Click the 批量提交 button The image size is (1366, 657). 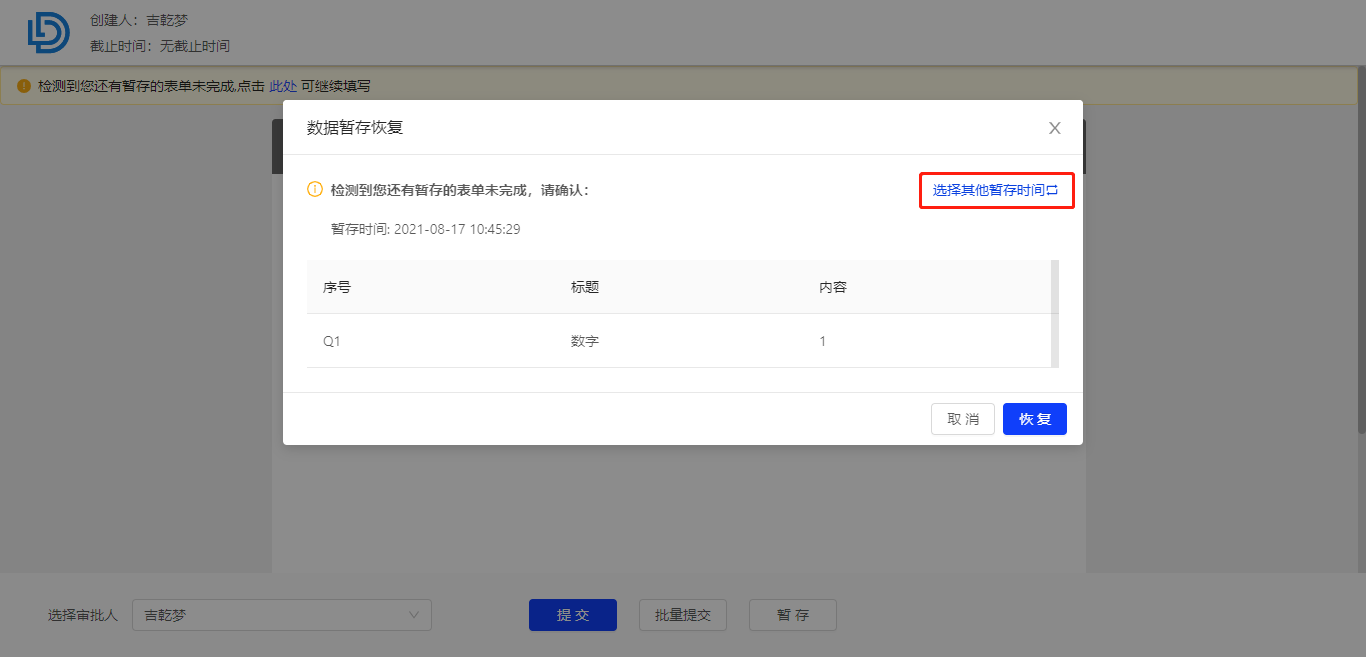683,615
